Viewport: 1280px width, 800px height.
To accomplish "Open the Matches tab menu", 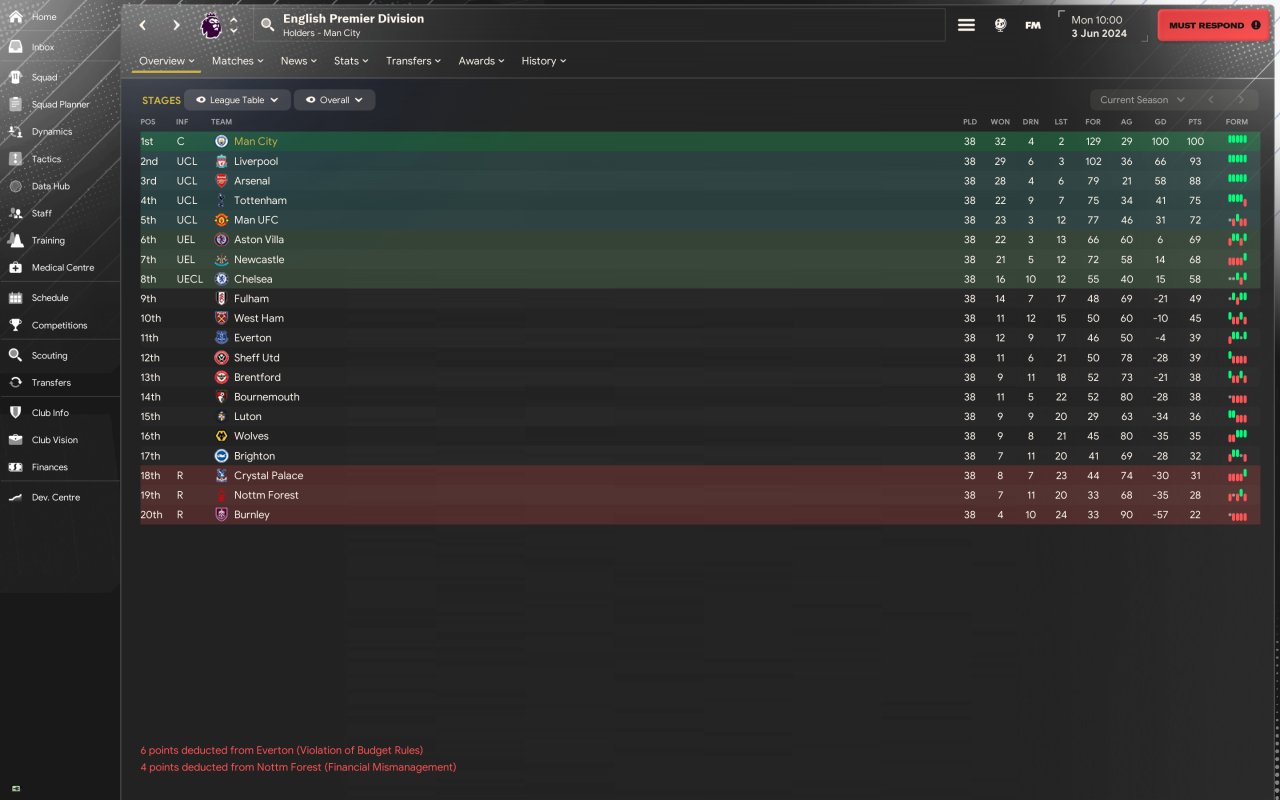I will pyautogui.click(x=237, y=61).
